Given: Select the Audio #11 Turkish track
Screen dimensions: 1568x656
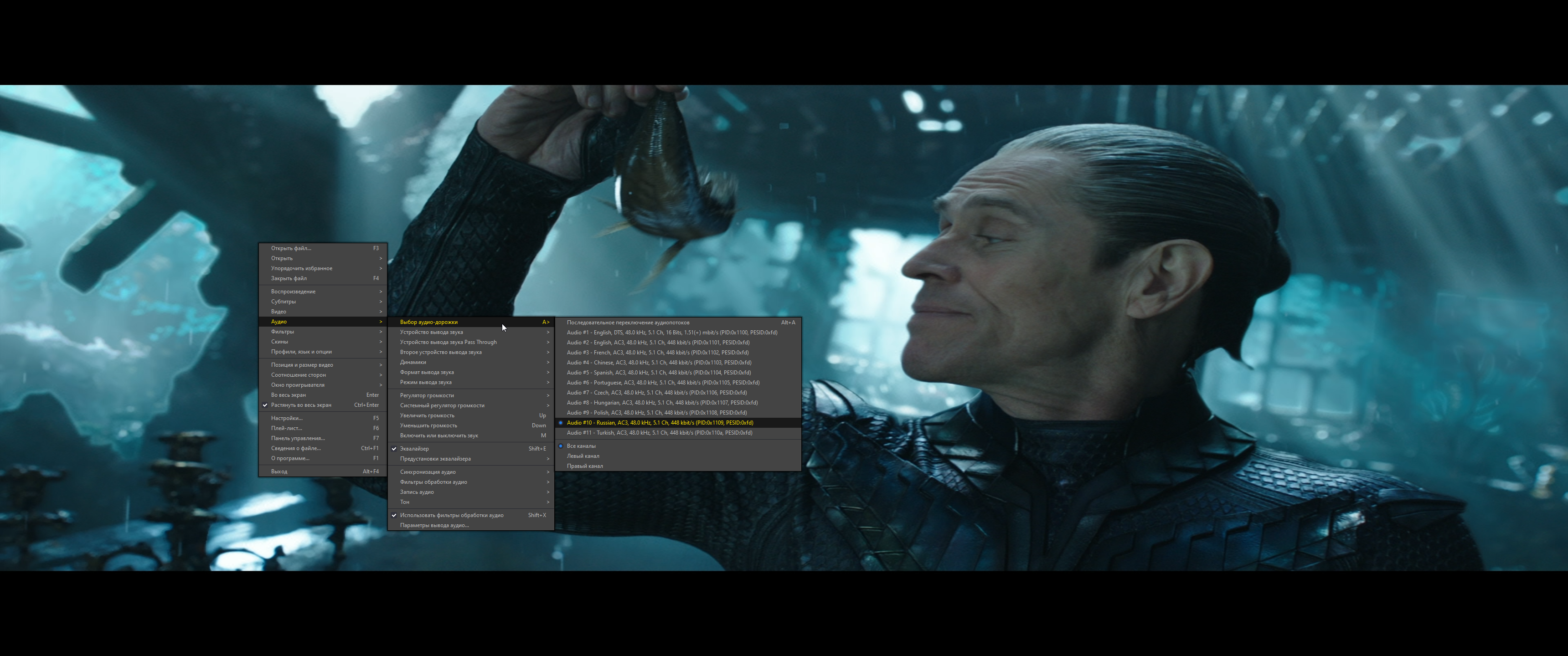Looking at the screenshot, I should [x=659, y=433].
